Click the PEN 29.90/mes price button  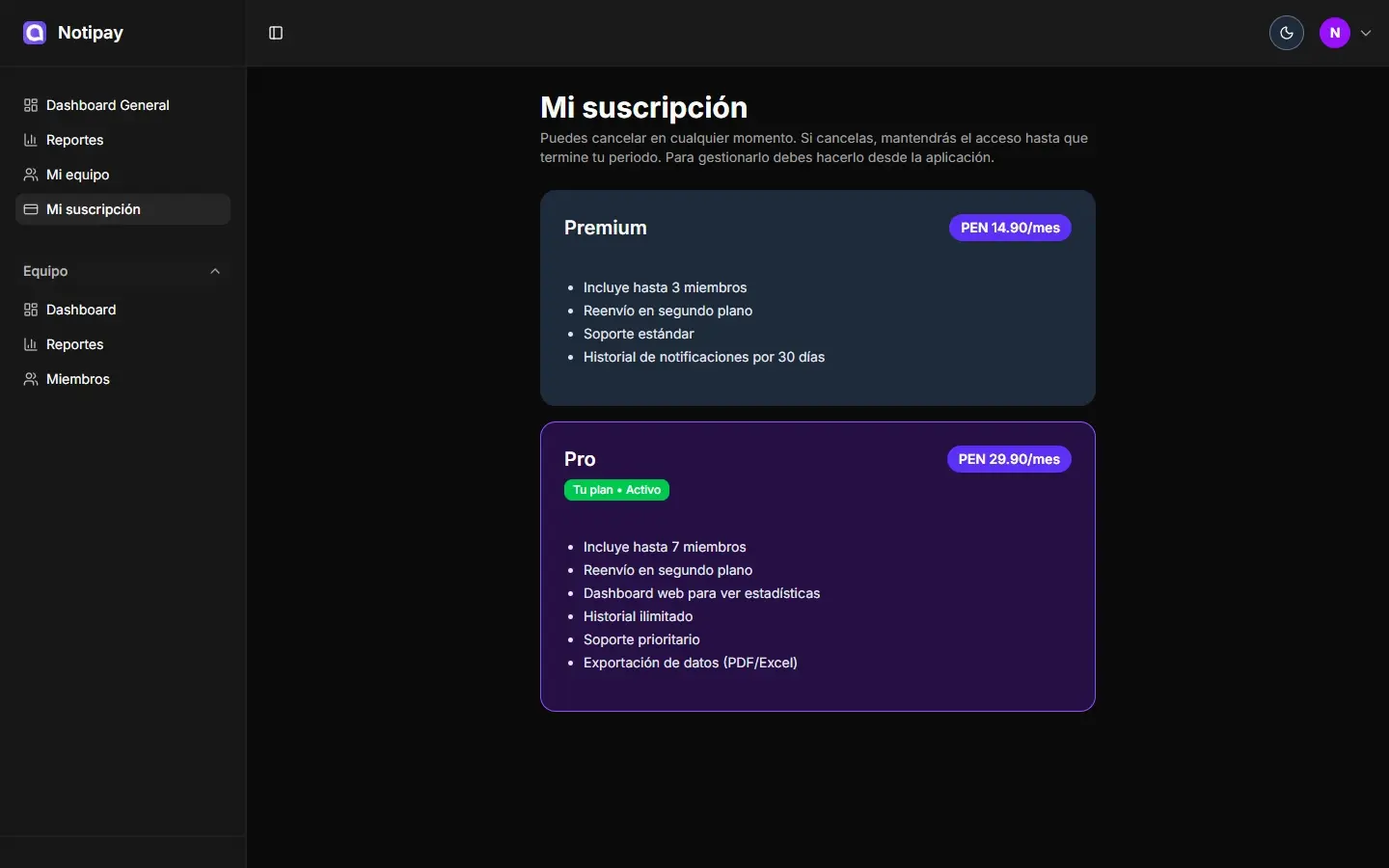1009,459
